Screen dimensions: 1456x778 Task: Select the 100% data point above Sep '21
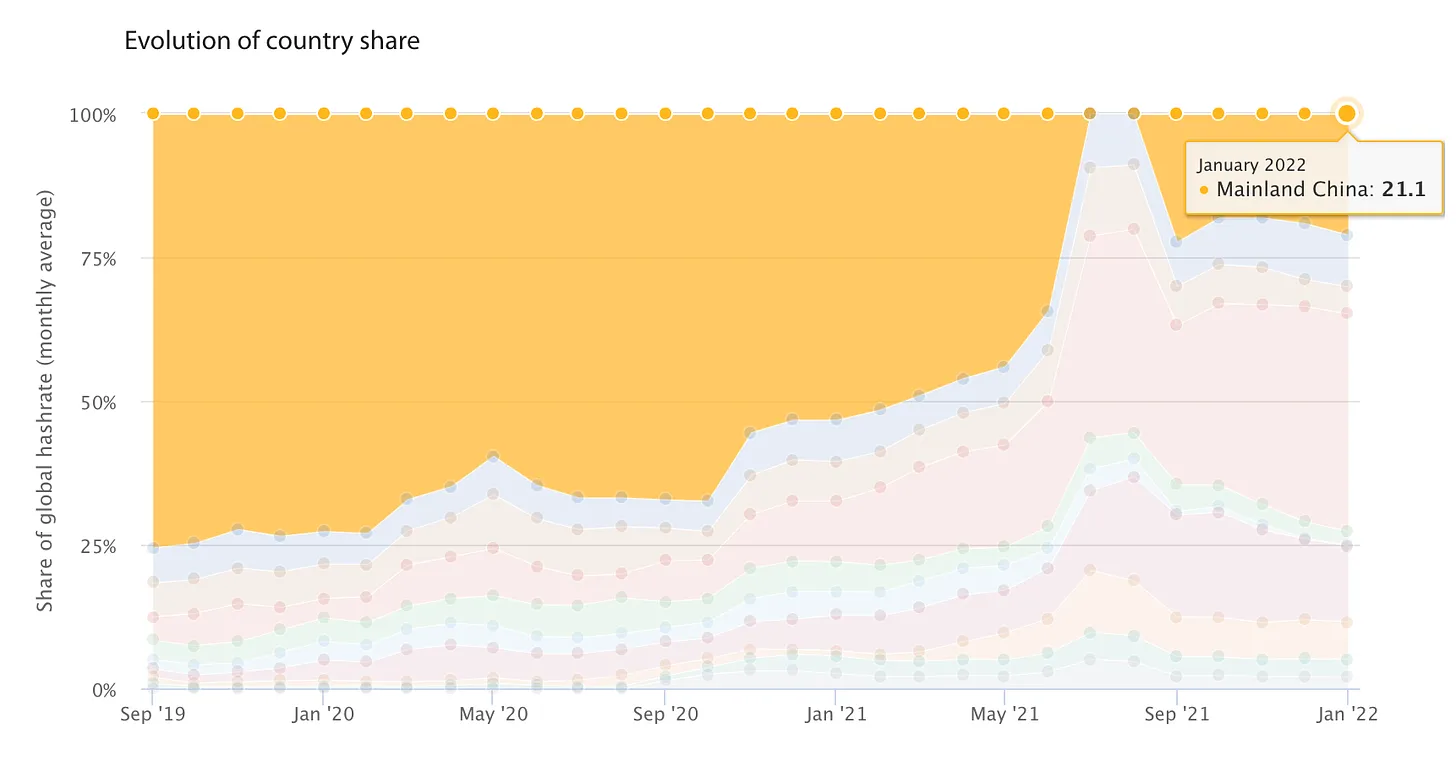click(1176, 113)
